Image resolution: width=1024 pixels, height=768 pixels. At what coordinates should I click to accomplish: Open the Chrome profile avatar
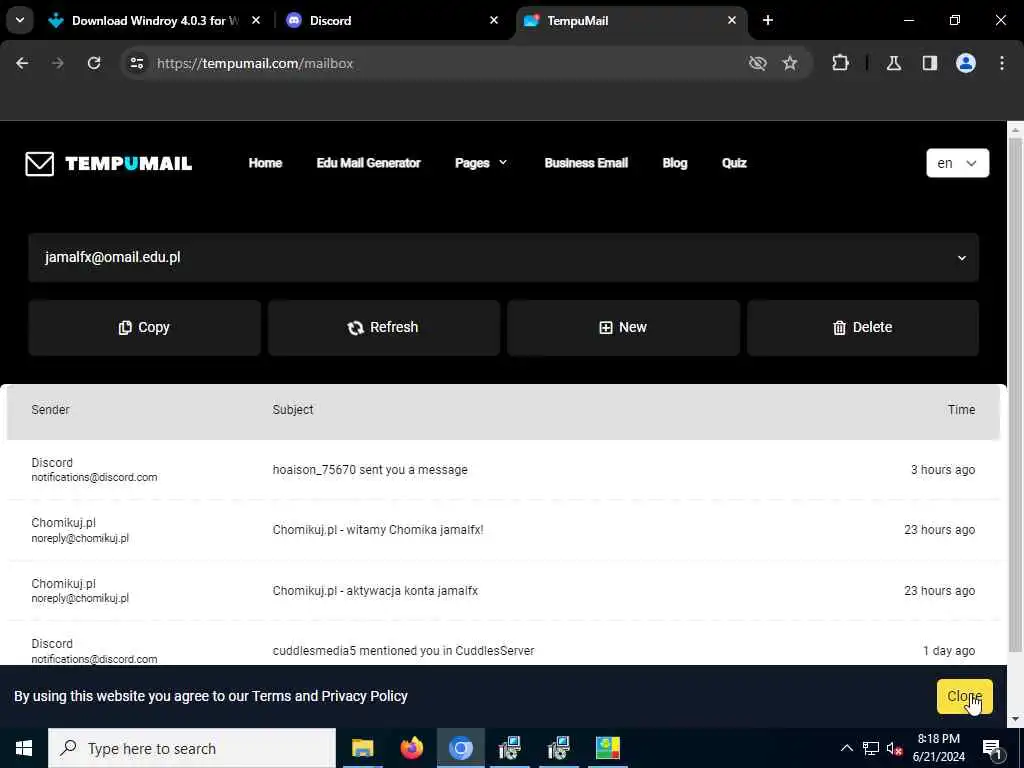pyautogui.click(x=966, y=63)
